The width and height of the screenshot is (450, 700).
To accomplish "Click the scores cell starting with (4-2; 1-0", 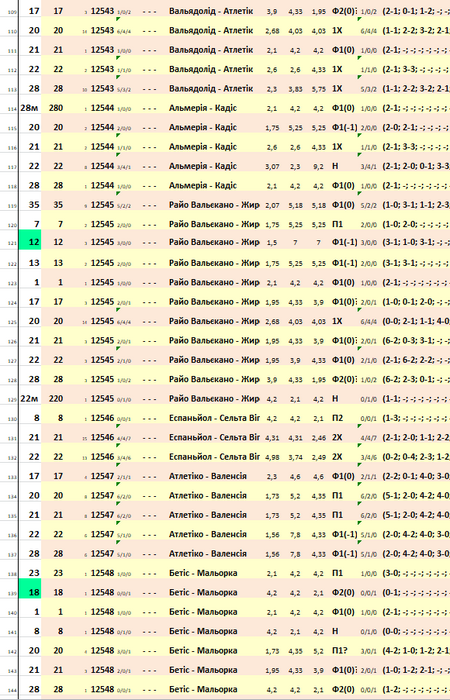I will coord(415,651).
